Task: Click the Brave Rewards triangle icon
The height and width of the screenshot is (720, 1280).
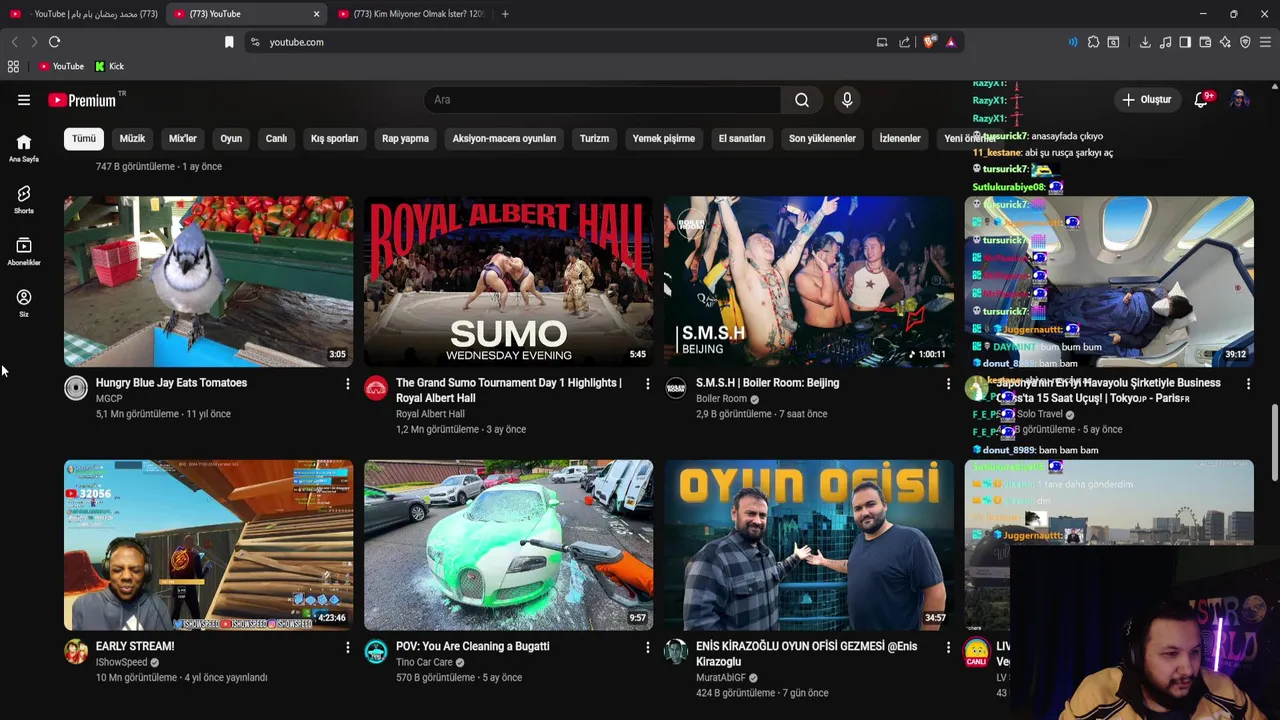Action: point(950,42)
